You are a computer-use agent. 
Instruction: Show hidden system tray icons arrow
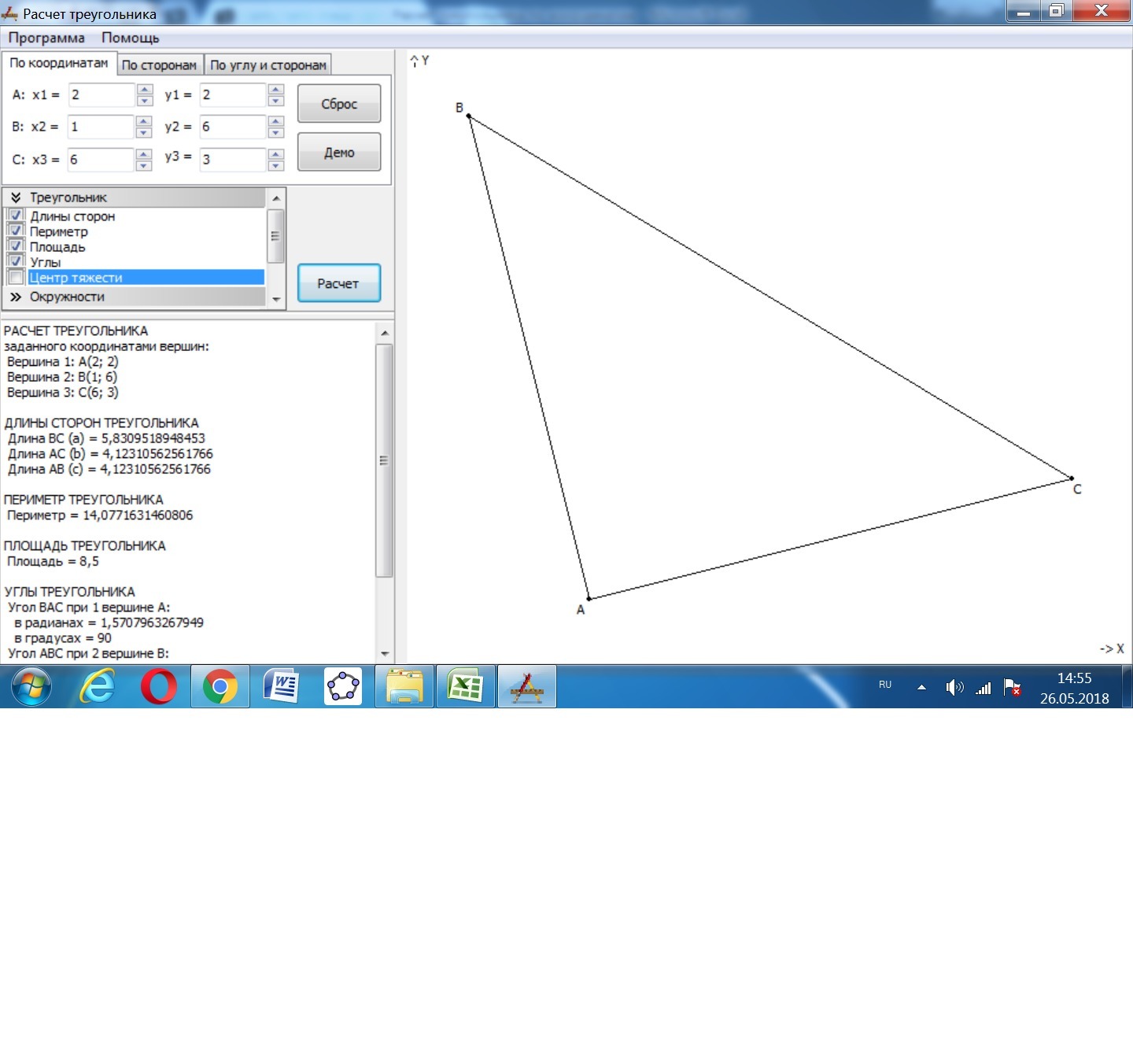921,688
